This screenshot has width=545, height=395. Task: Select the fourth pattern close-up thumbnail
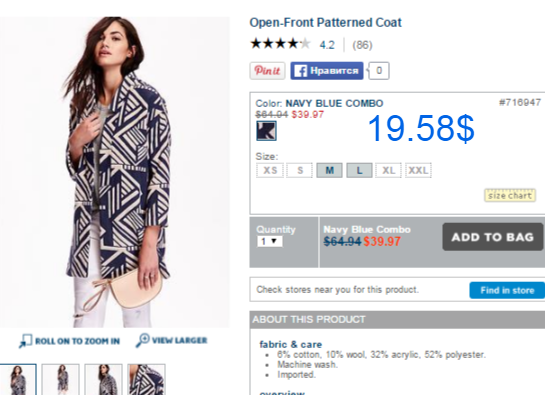(146, 379)
